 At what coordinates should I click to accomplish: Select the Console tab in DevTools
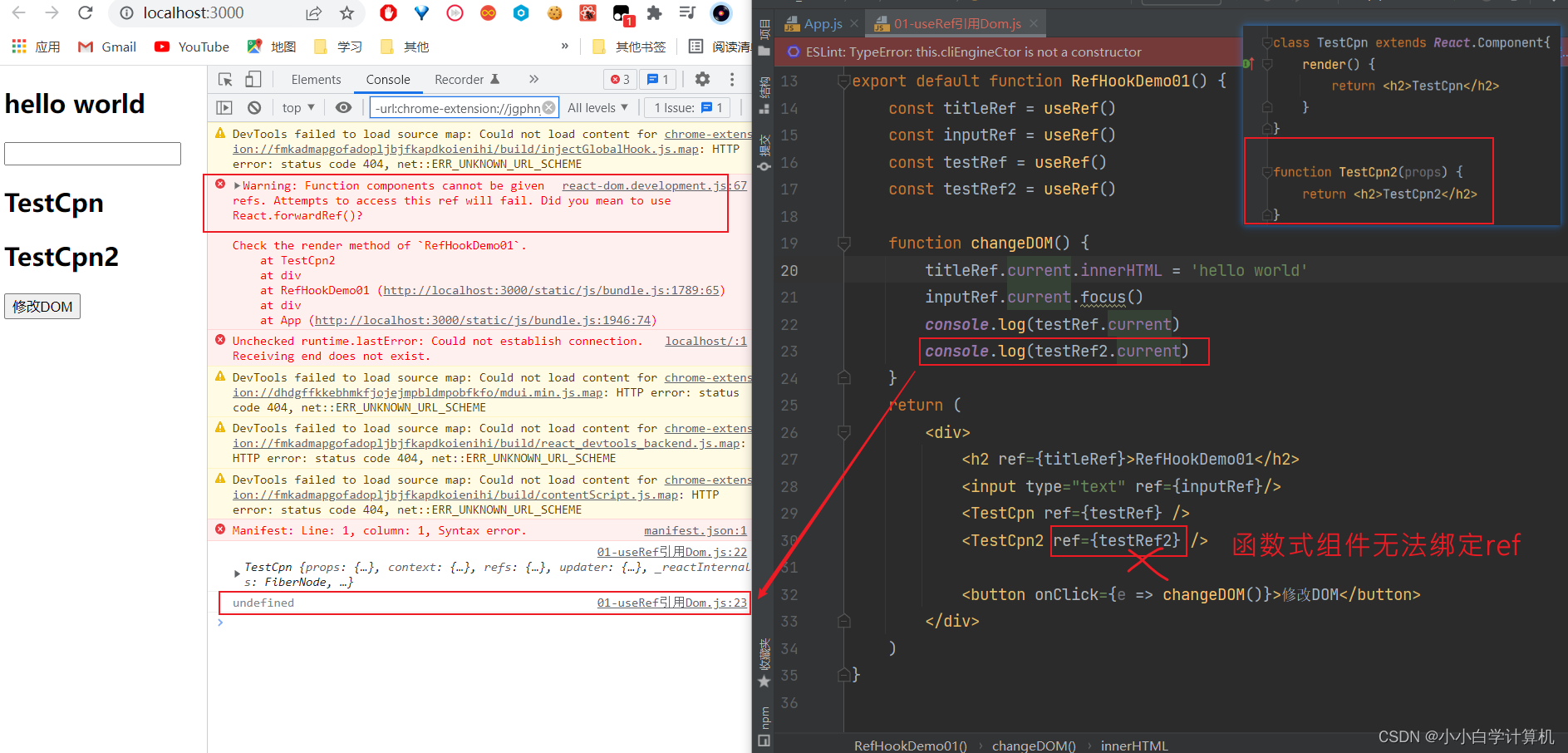tap(388, 80)
